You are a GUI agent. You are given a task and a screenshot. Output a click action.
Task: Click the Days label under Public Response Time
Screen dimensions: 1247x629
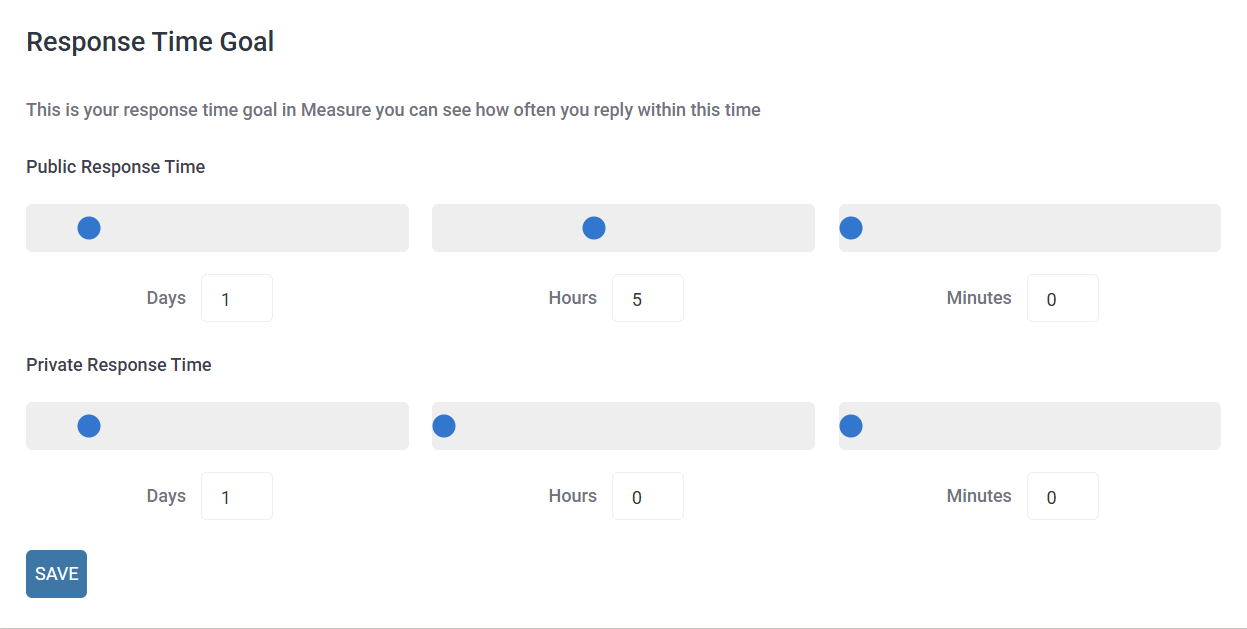[166, 298]
